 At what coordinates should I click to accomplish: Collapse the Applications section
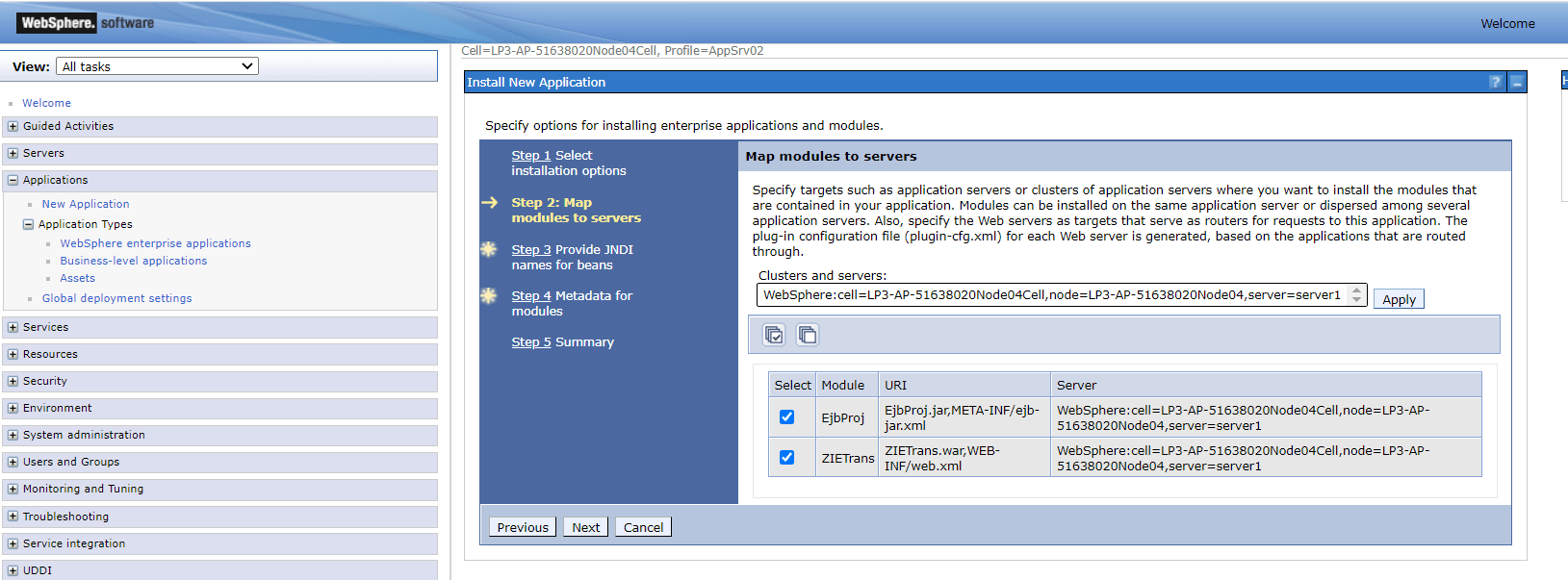click(x=13, y=180)
